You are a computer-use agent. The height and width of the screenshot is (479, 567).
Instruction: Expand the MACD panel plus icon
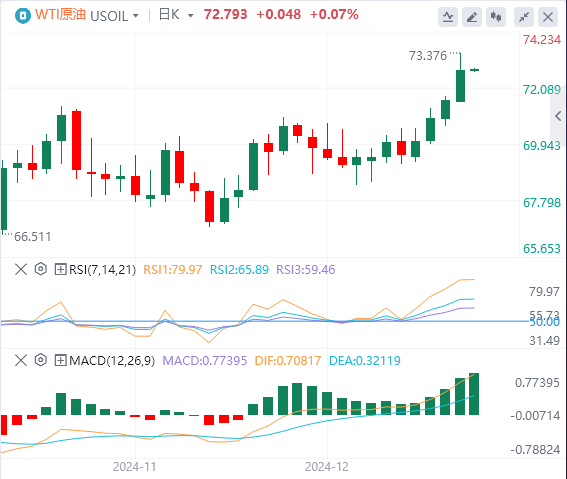tap(60, 360)
